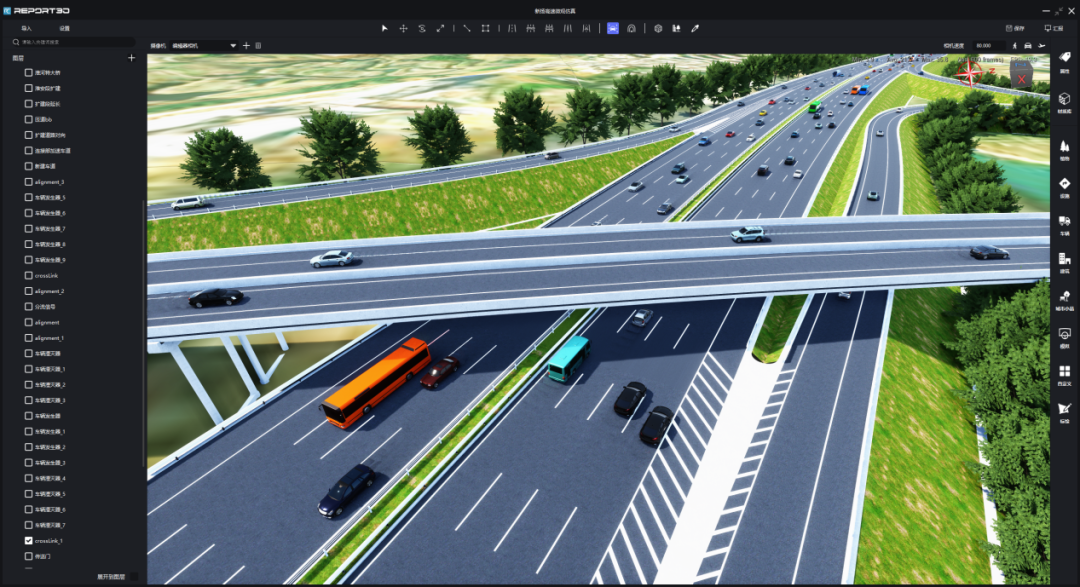Toggle the expand-to-layer box at panel bottom
Viewport: 1080px width, 587px height.
[x=135, y=577]
